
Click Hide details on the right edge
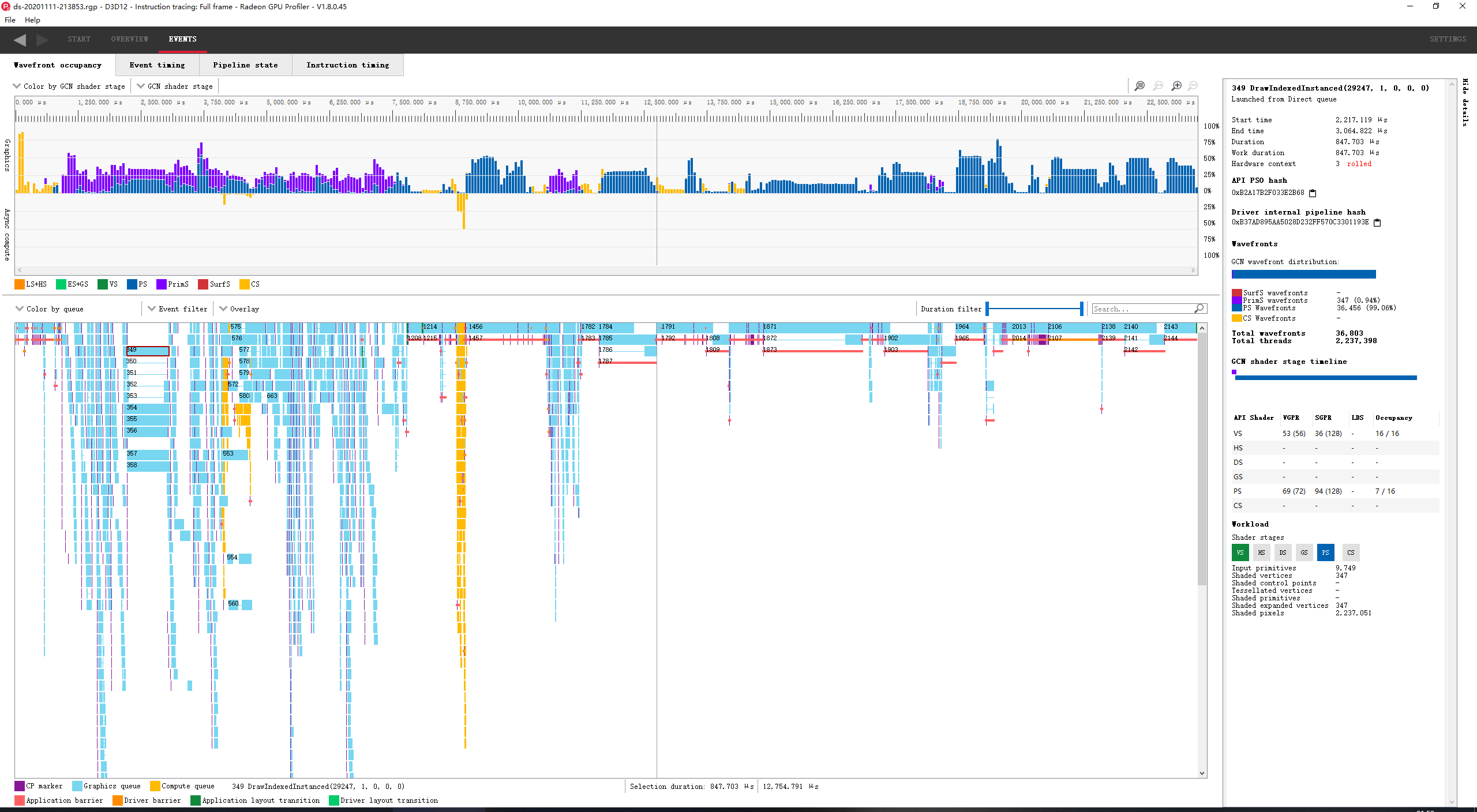(1465, 103)
